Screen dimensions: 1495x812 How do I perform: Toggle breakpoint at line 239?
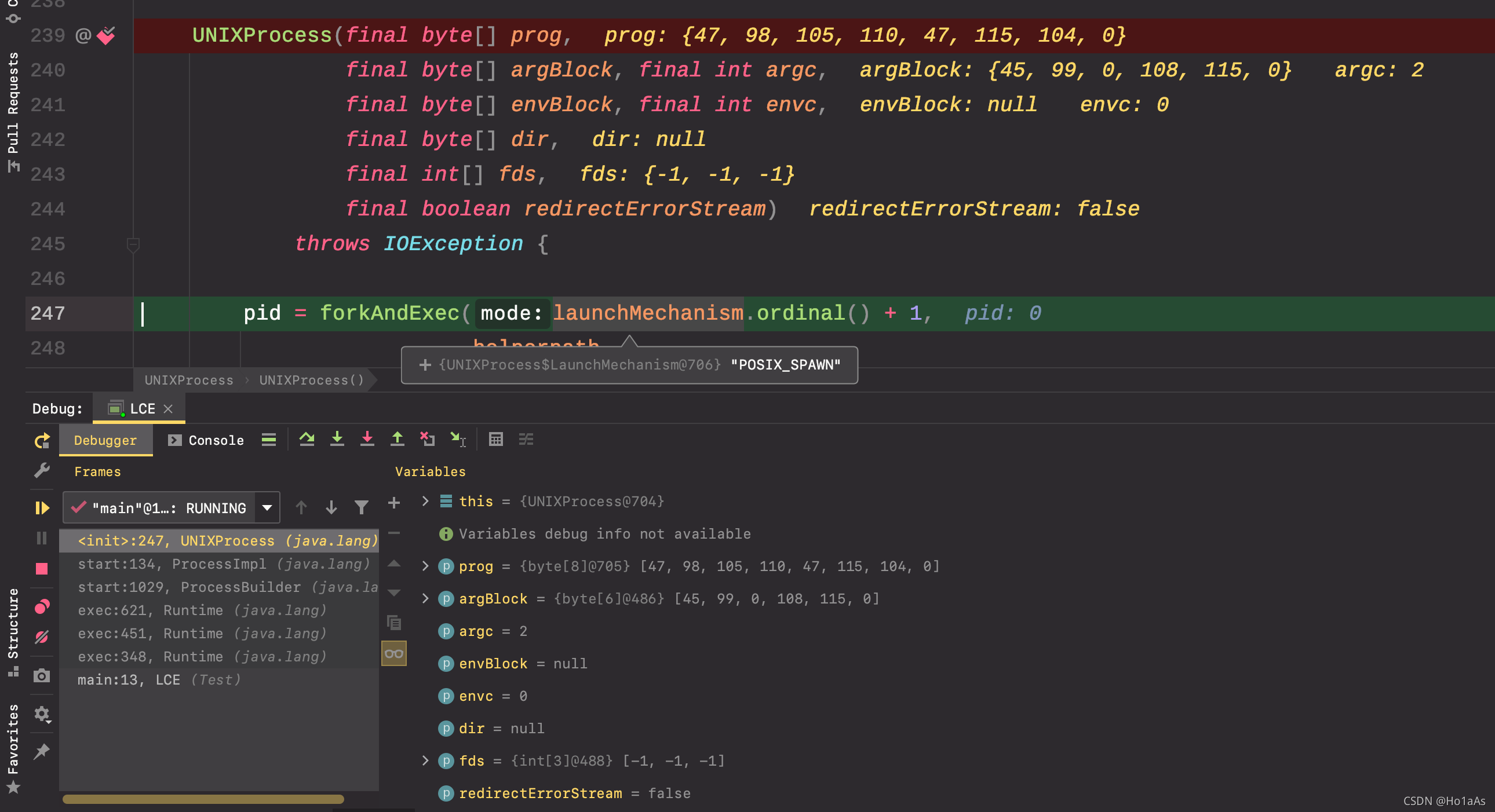106,36
